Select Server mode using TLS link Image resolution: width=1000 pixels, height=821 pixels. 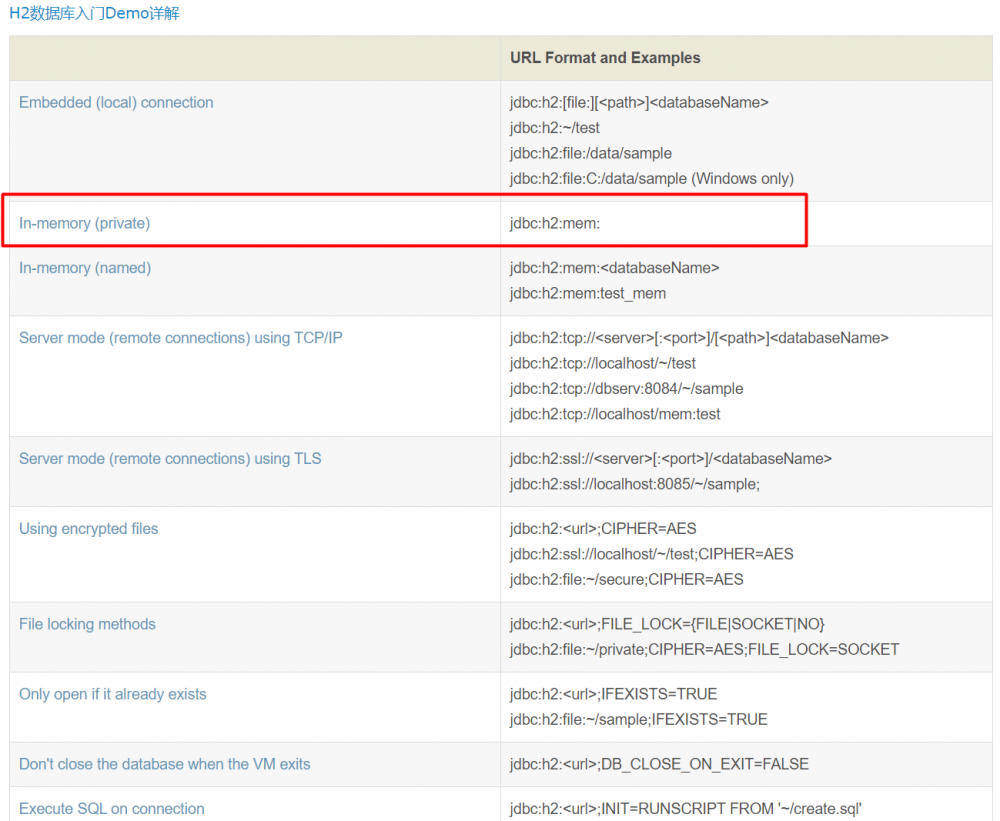point(170,459)
